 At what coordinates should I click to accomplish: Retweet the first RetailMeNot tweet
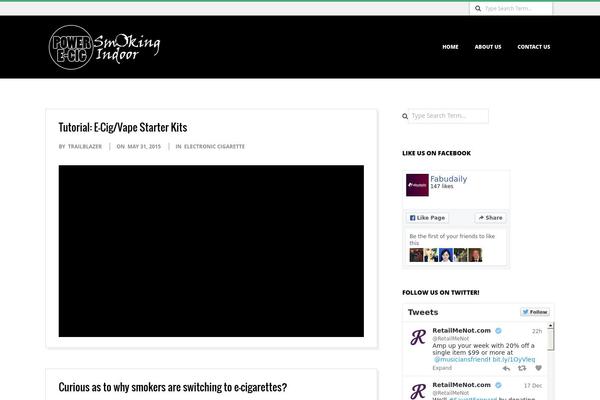coord(522,368)
